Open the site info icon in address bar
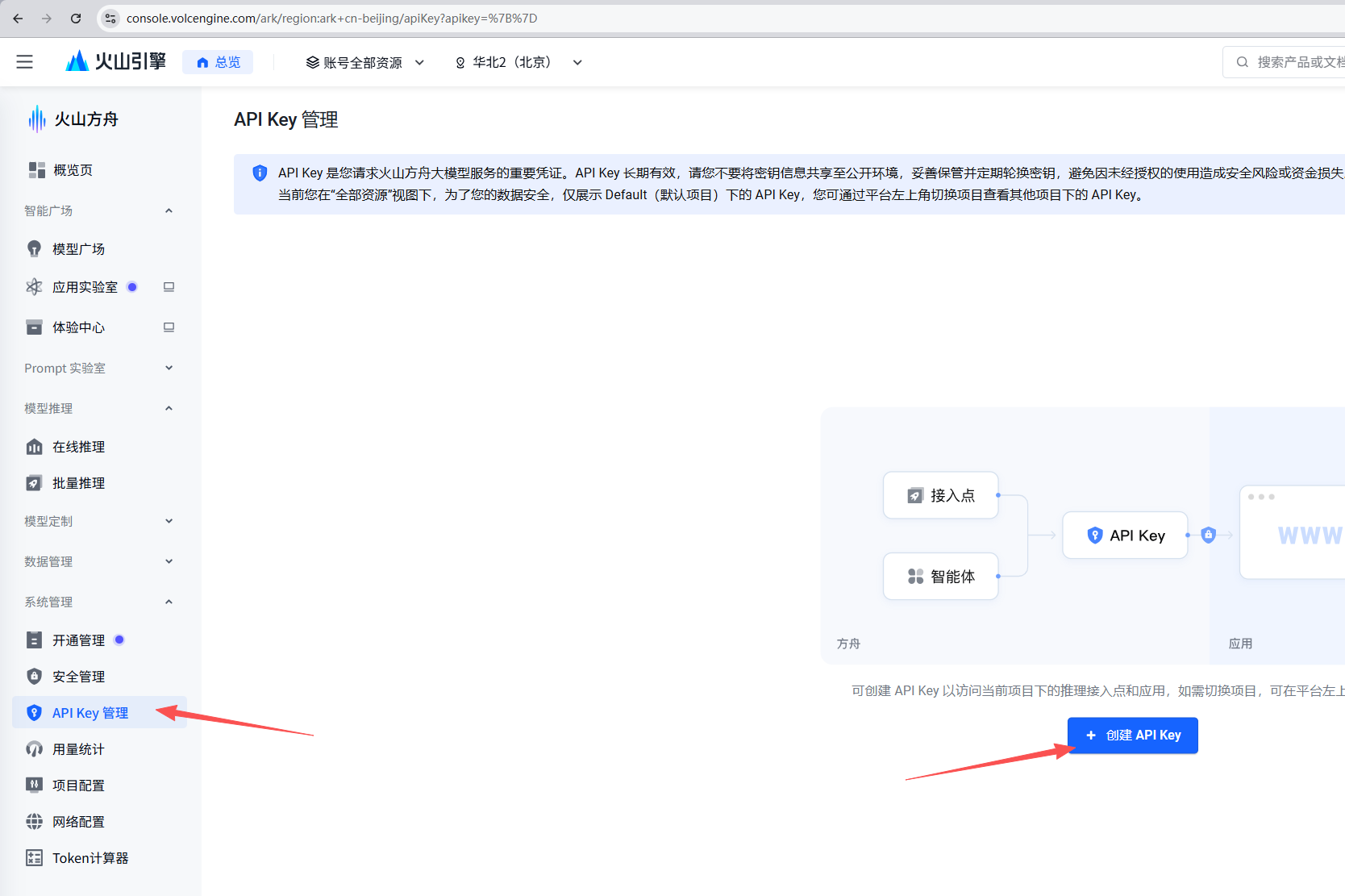 110,19
